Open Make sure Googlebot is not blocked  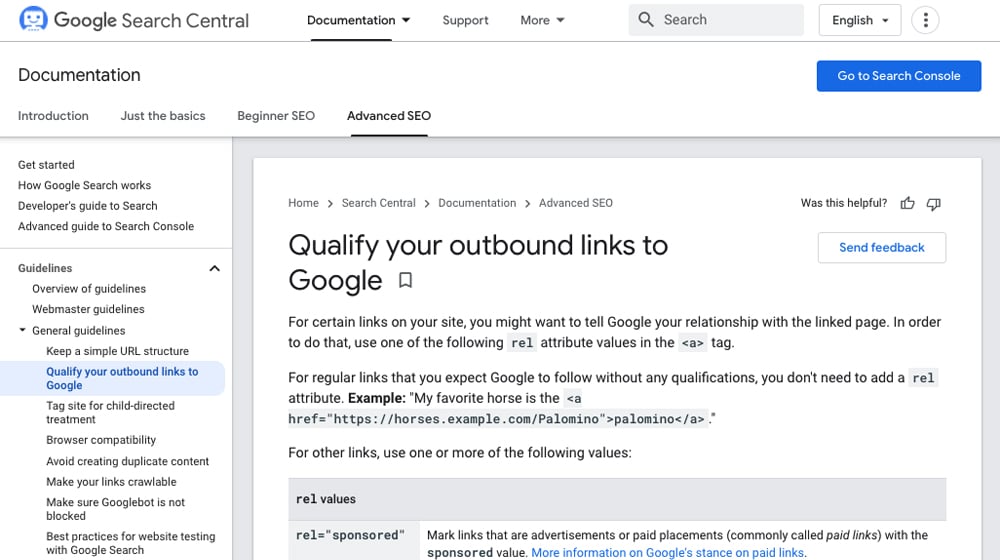pyautogui.click(x=115, y=509)
